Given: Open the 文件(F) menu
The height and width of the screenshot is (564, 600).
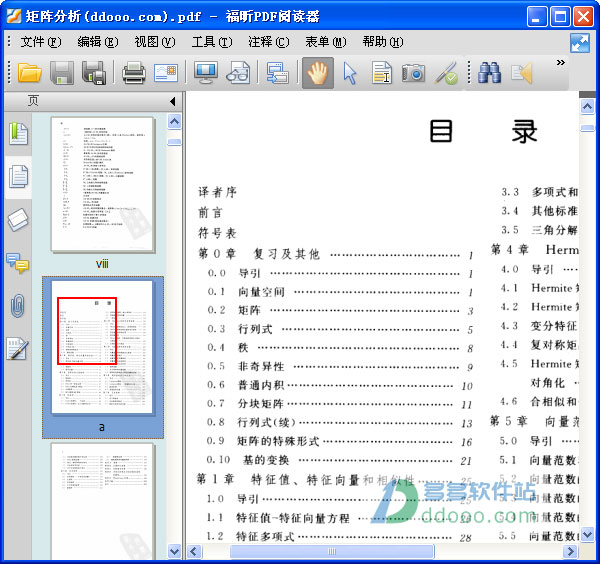Looking at the screenshot, I should point(41,42).
